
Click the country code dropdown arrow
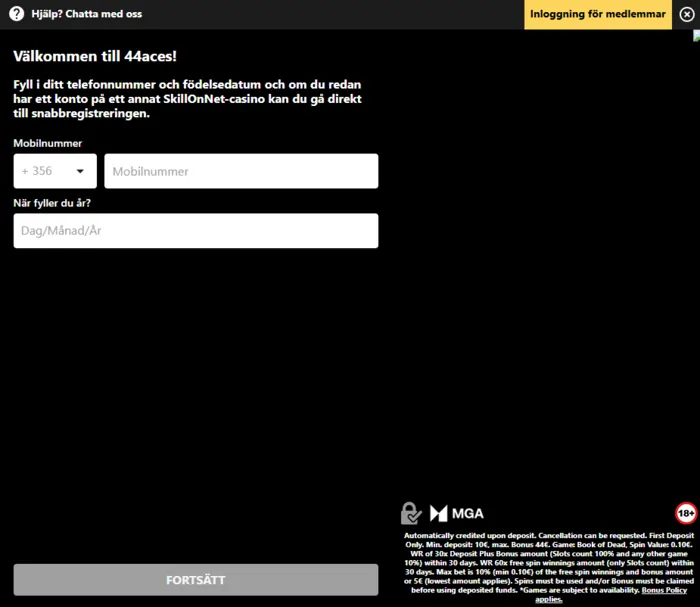[x=80, y=171]
